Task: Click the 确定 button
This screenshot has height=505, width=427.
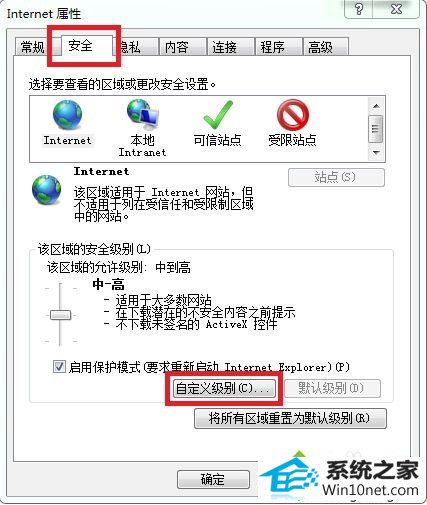Action: coord(213,479)
